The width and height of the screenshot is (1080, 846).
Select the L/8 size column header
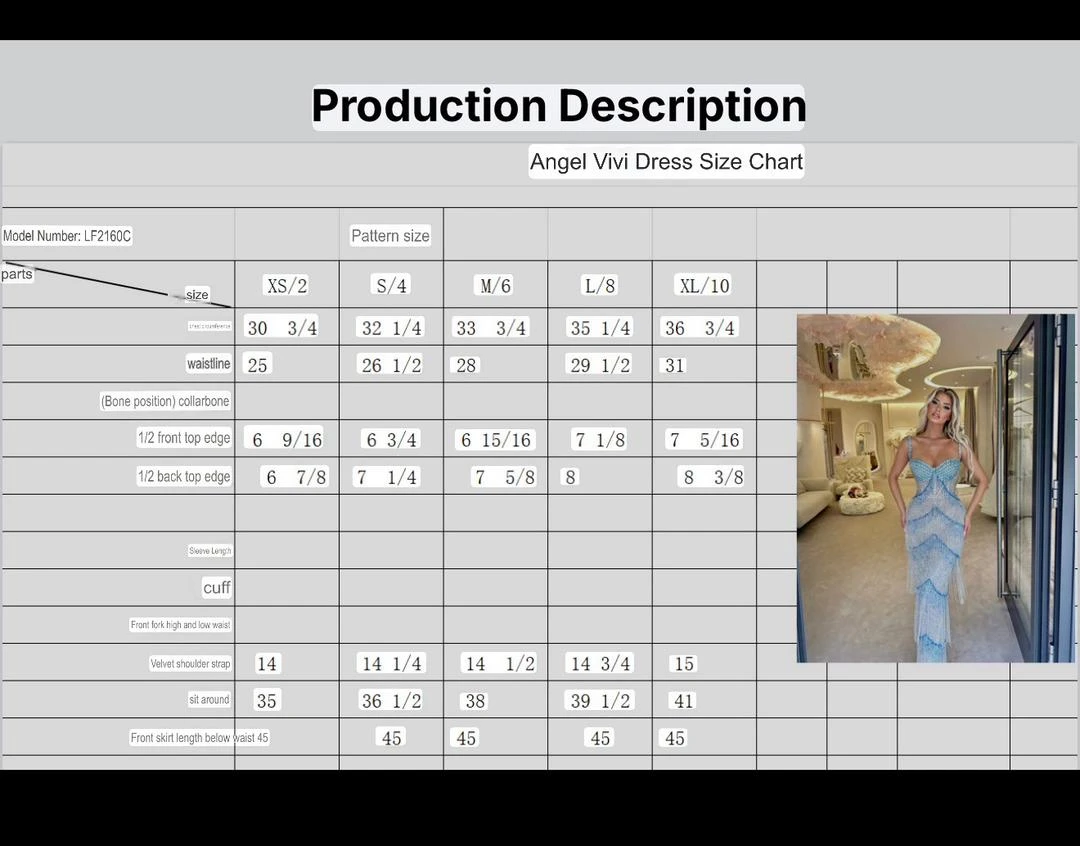pyautogui.click(x=600, y=286)
